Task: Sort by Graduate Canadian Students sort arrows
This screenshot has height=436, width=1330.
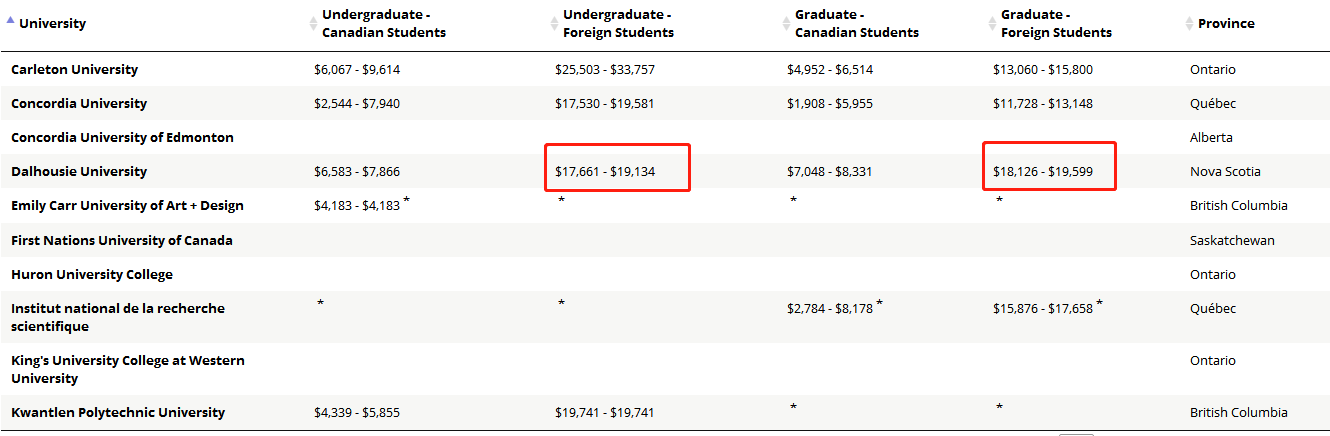Action: 787,23
